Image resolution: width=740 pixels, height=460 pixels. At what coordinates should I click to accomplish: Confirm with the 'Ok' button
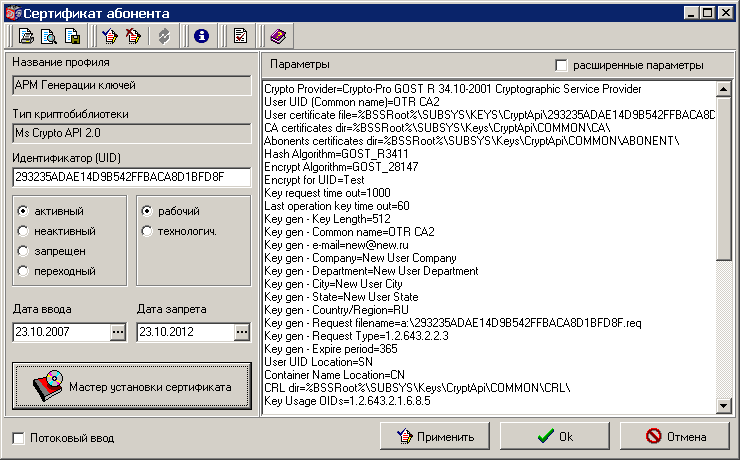[x=555, y=436]
